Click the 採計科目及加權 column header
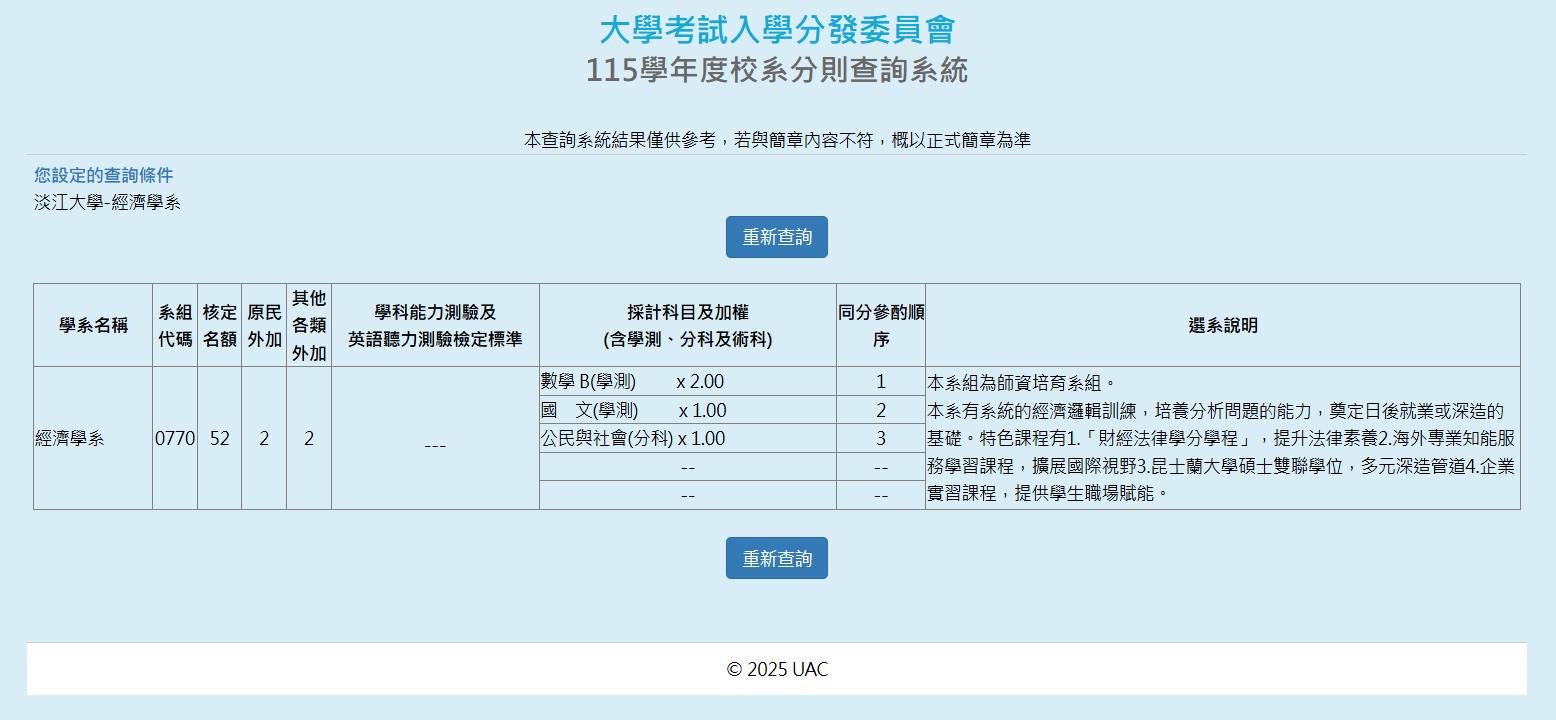Viewport: 1556px width, 720px height. tap(687, 325)
